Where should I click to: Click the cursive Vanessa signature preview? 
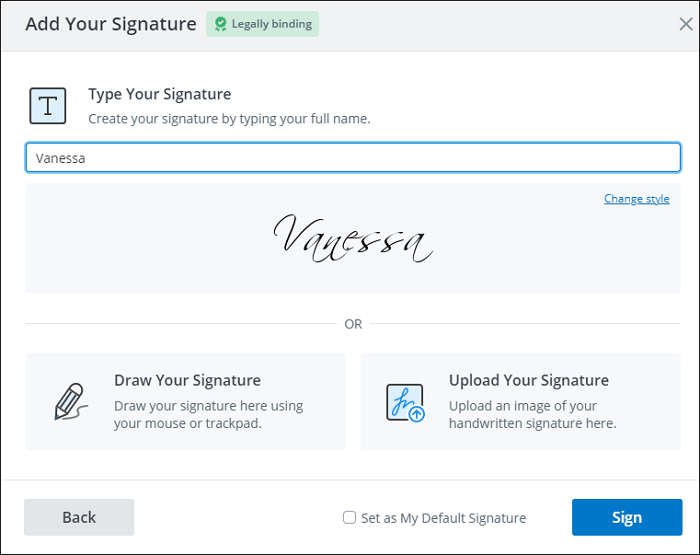352,239
